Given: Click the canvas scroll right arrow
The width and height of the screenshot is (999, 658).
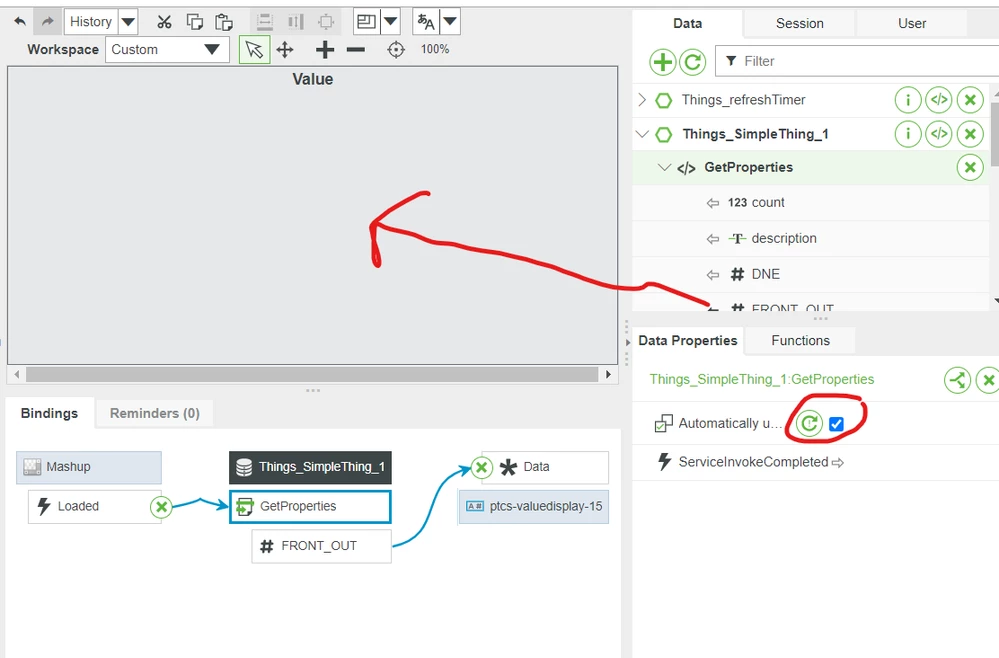Looking at the screenshot, I should [x=608, y=375].
